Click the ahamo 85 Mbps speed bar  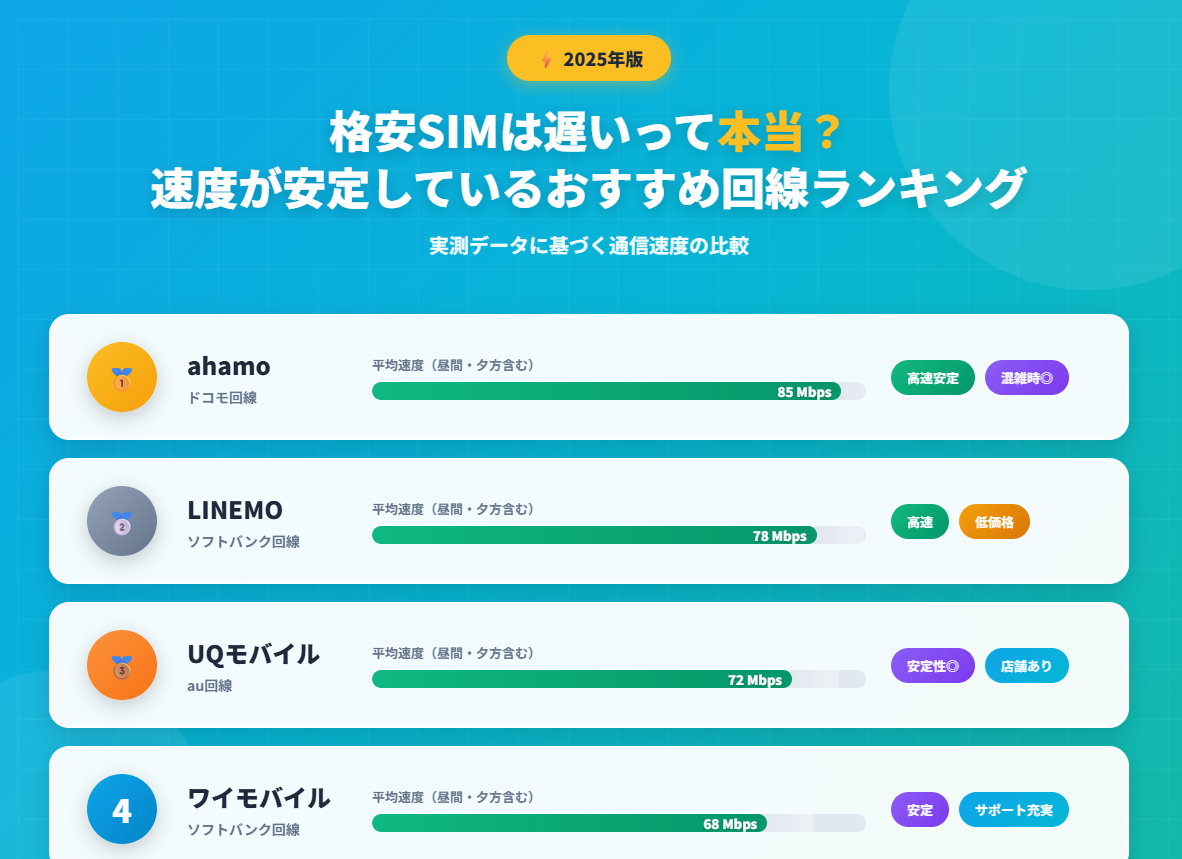pos(606,391)
